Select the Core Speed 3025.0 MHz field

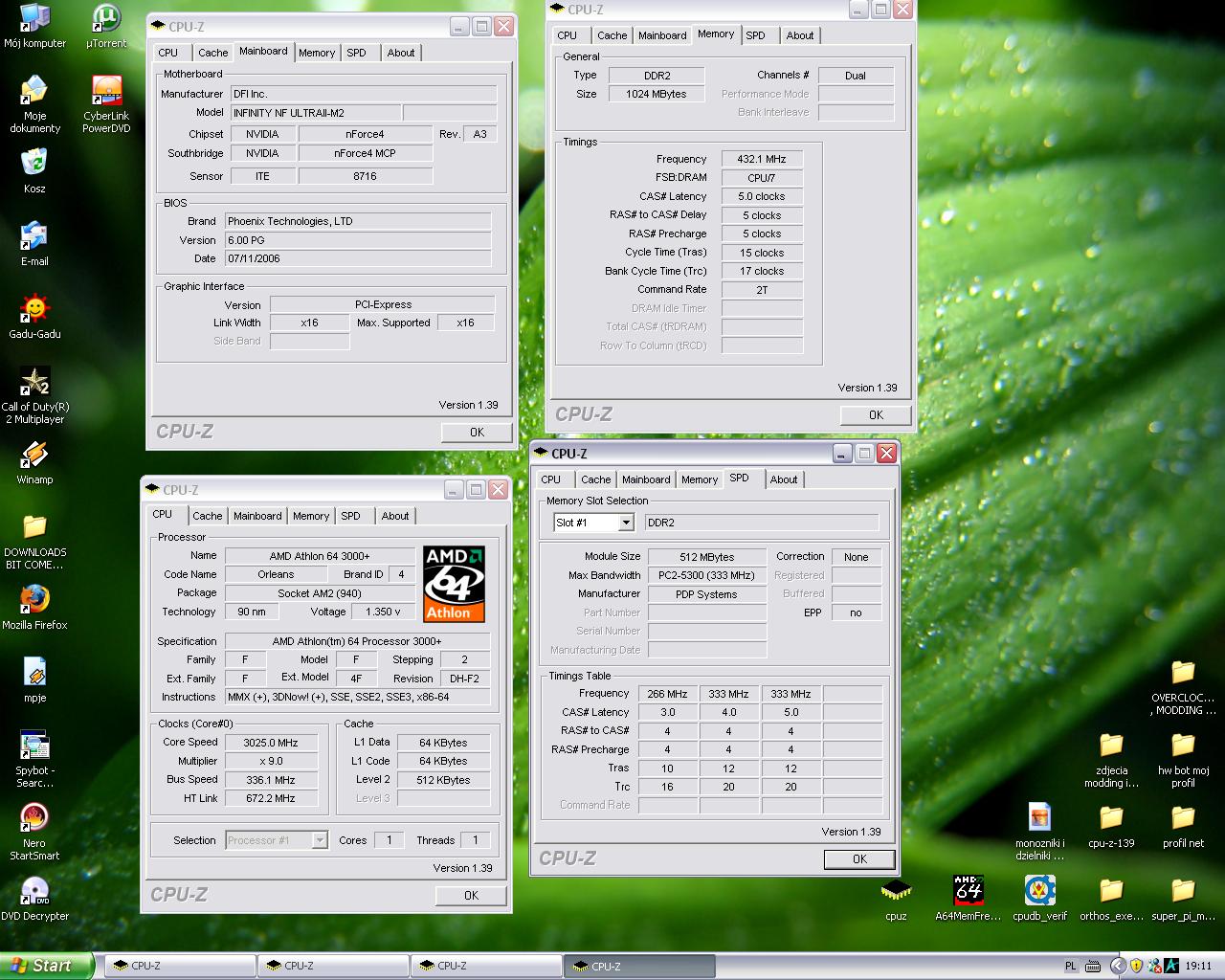[x=271, y=743]
